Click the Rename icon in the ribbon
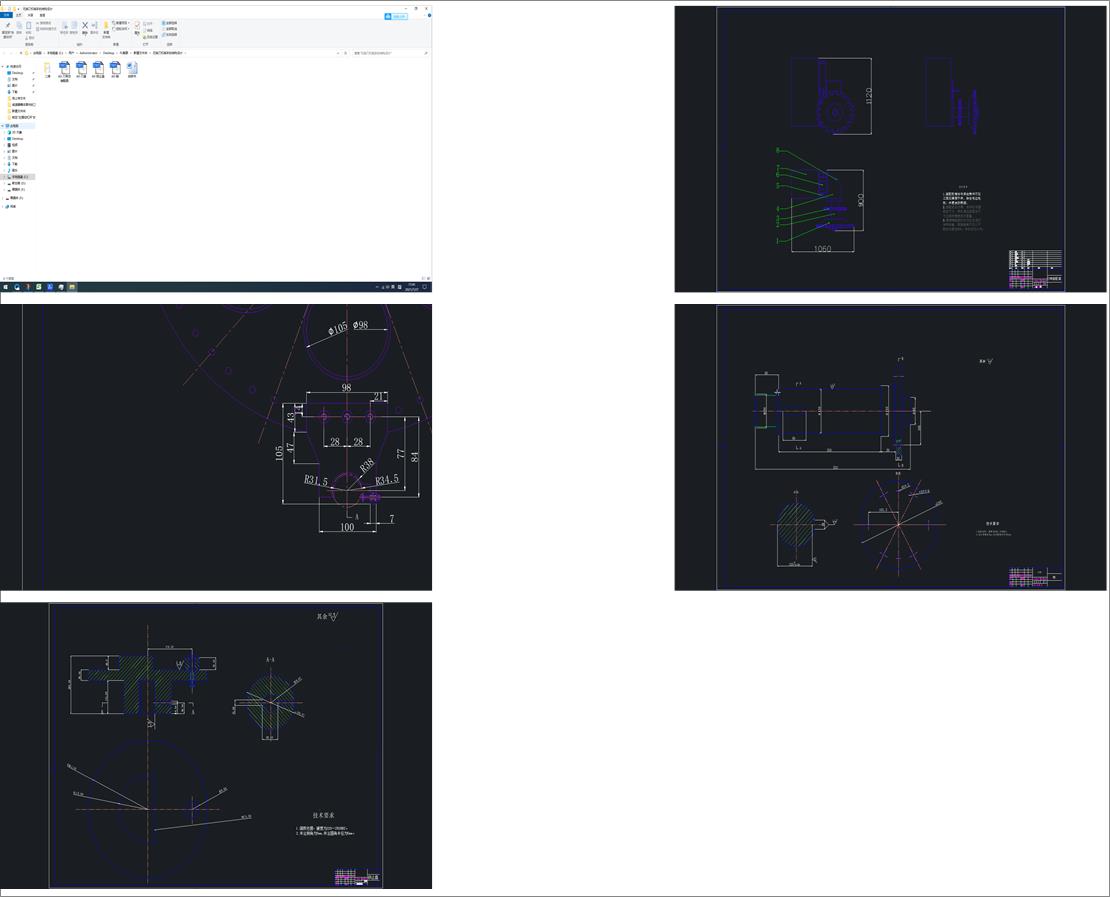 (94, 26)
